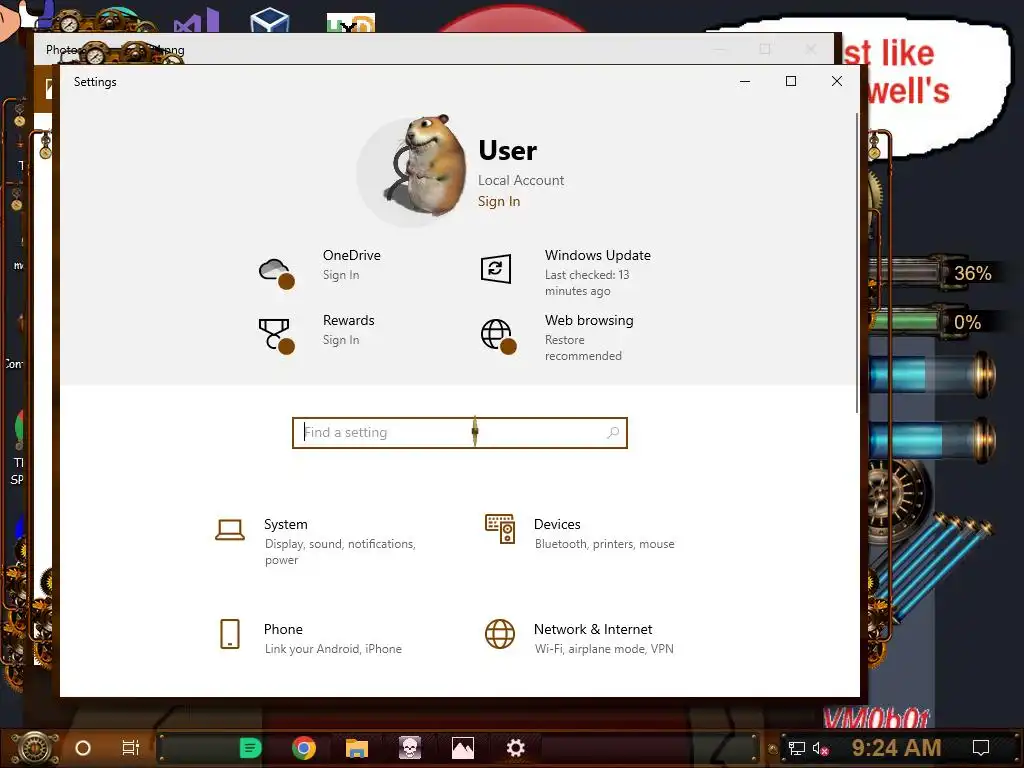Screen dimensions: 1024x768
Task: Click the Sign In link under Local Account
Action: tap(499, 201)
